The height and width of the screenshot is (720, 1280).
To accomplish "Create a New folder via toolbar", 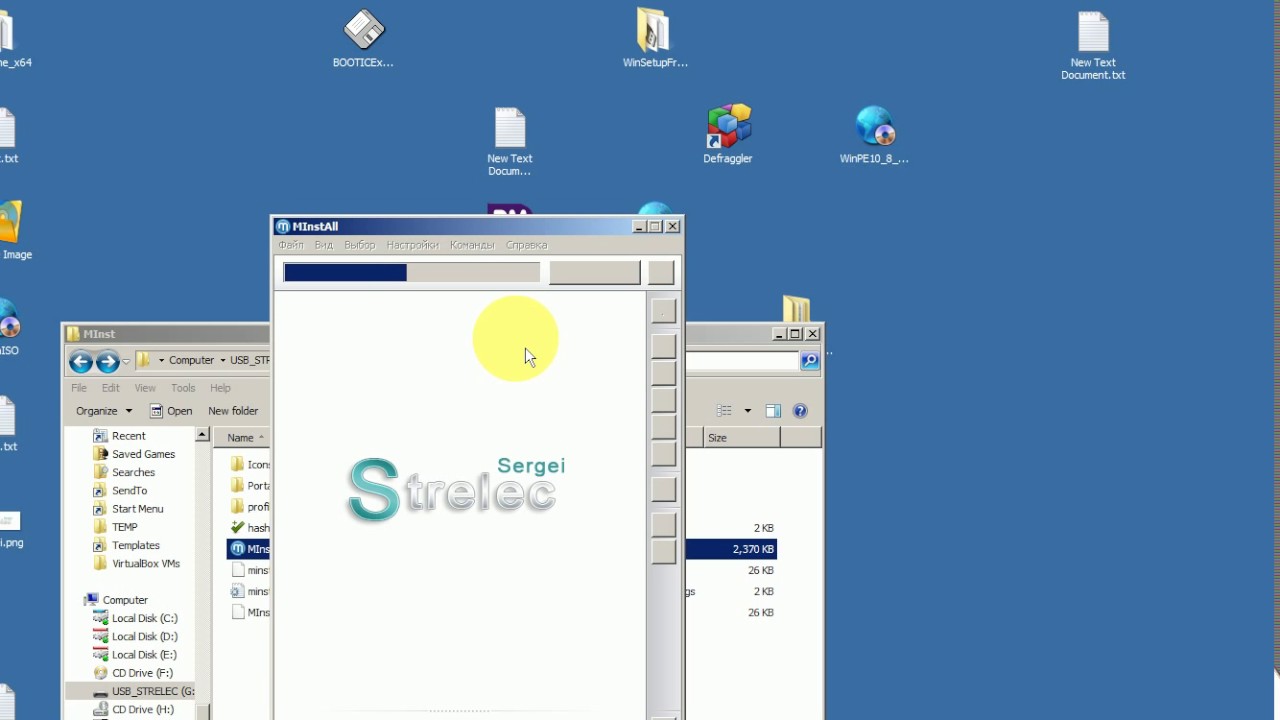I will click(233, 411).
